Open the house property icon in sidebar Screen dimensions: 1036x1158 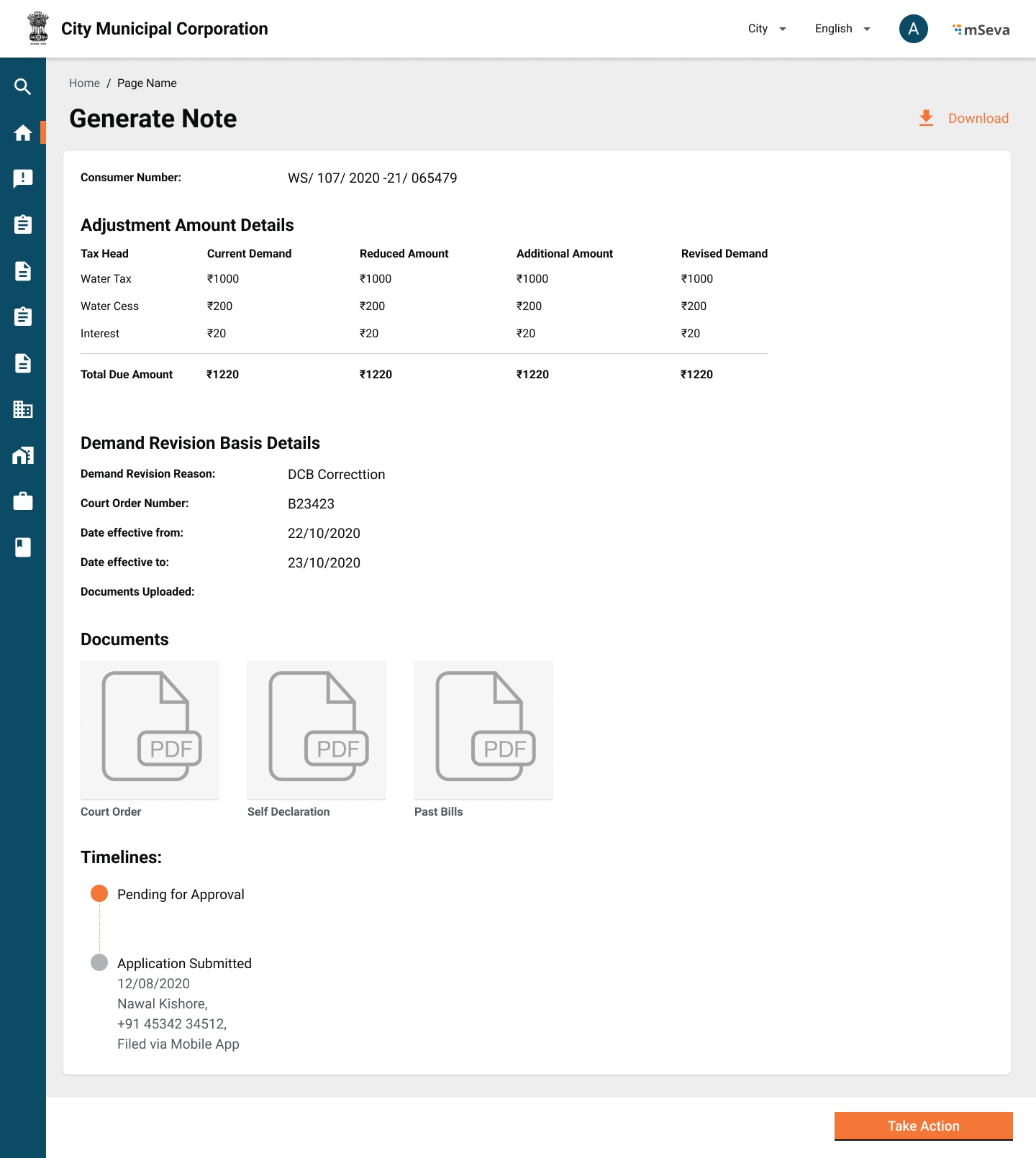tap(23, 455)
